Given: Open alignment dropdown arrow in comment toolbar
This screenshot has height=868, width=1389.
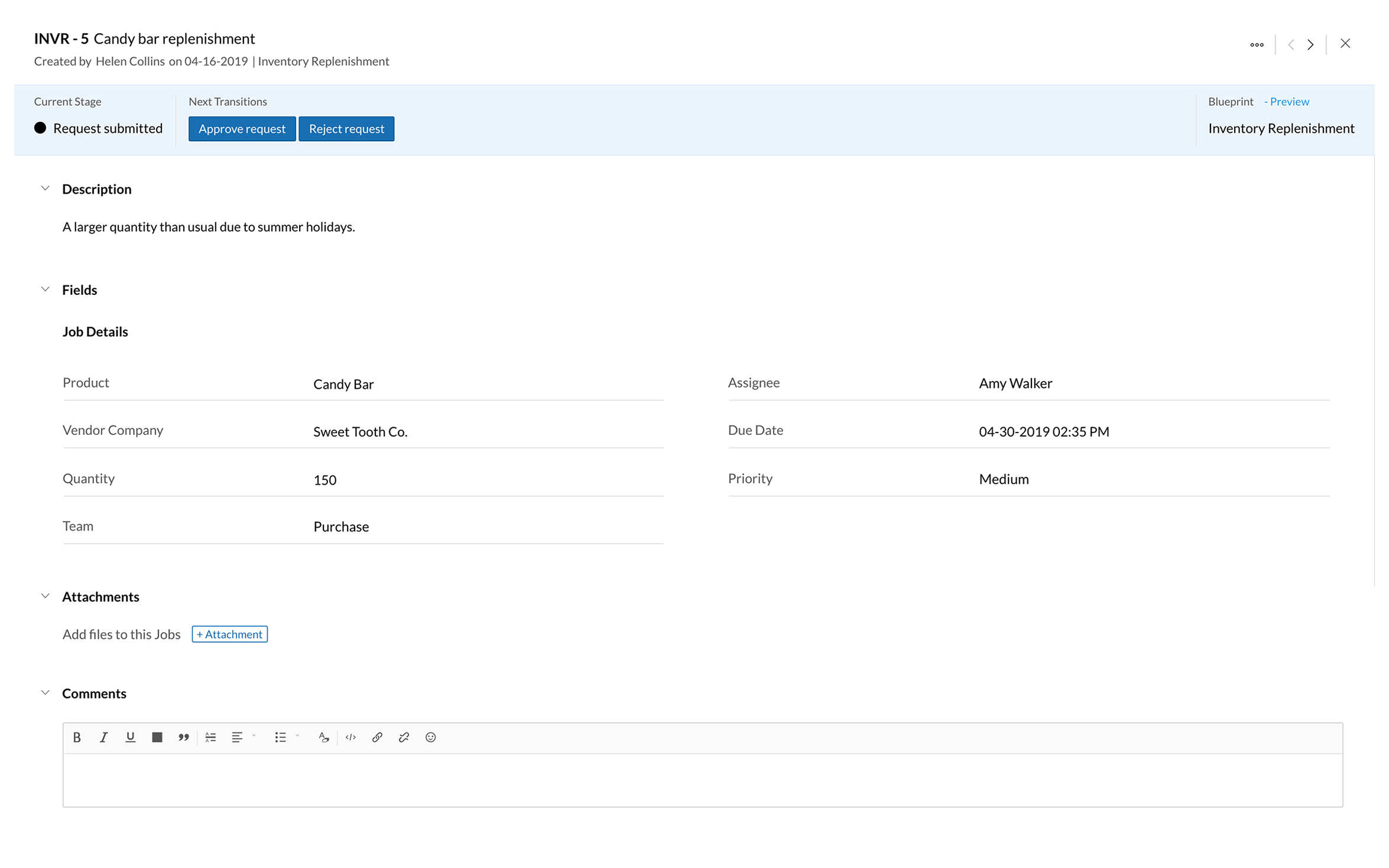Looking at the screenshot, I should (254, 736).
